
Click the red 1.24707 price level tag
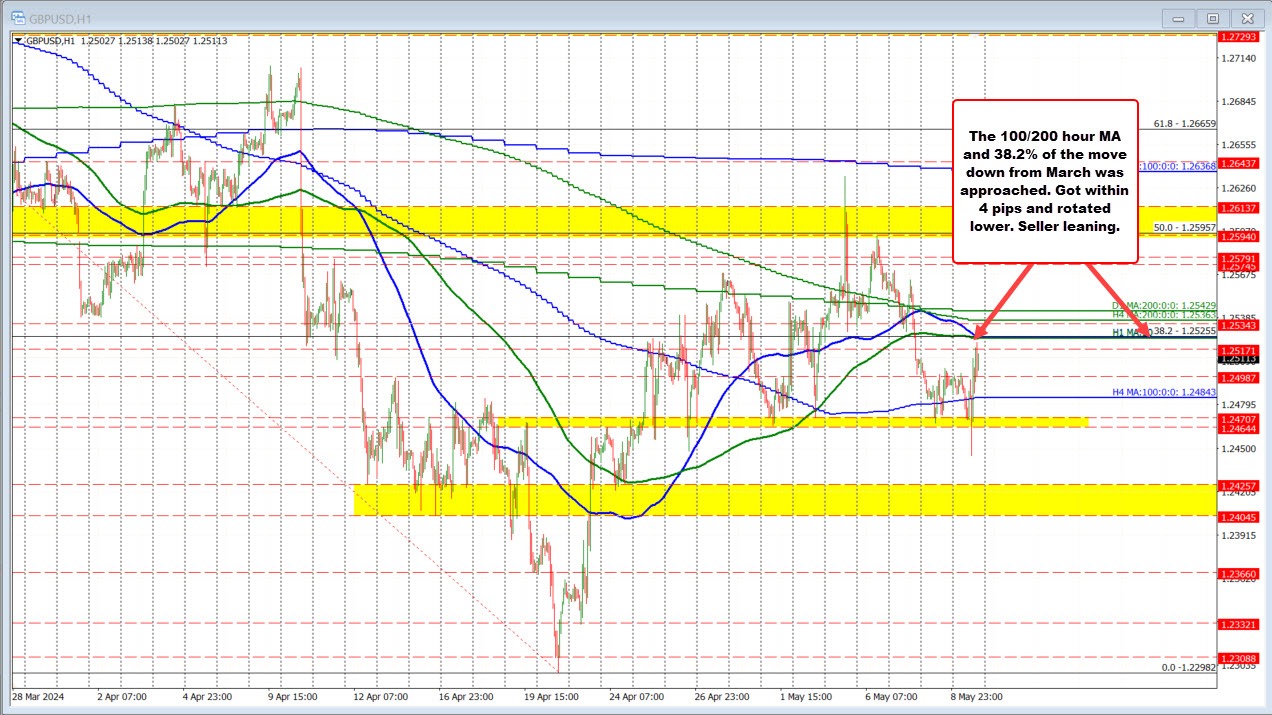click(1238, 419)
